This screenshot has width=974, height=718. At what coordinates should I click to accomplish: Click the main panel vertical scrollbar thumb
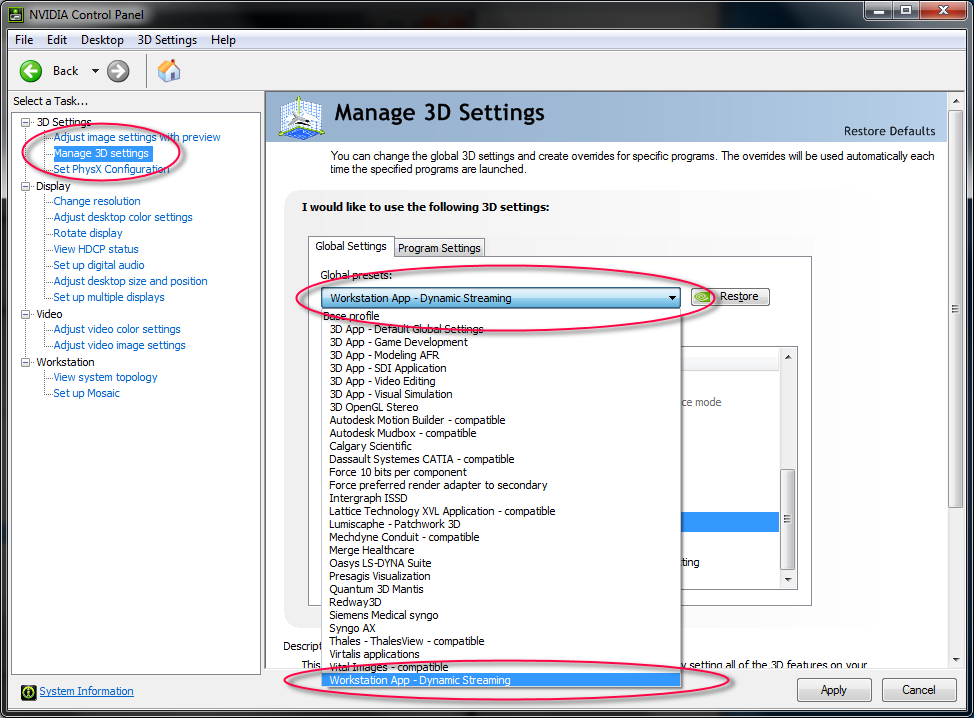click(x=955, y=309)
